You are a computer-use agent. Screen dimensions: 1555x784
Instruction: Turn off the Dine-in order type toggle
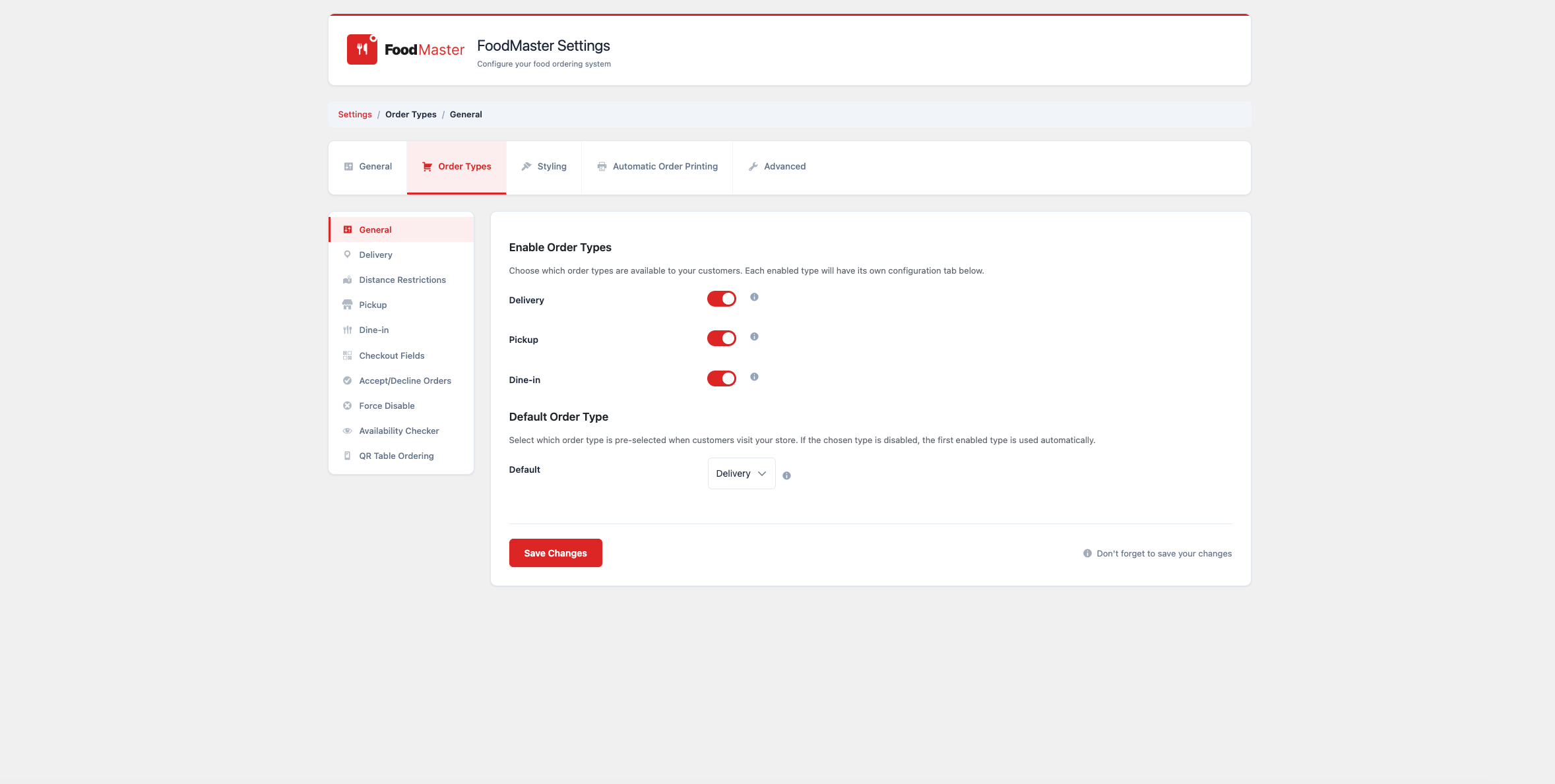(722, 378)
